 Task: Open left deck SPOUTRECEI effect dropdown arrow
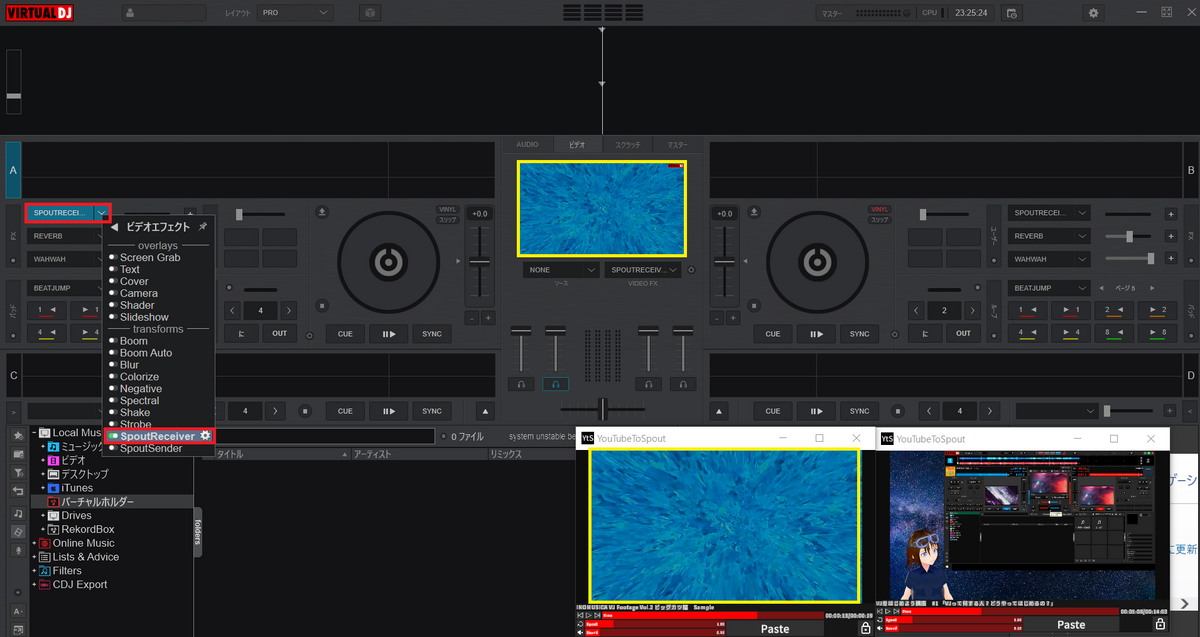tap(102, 213)
